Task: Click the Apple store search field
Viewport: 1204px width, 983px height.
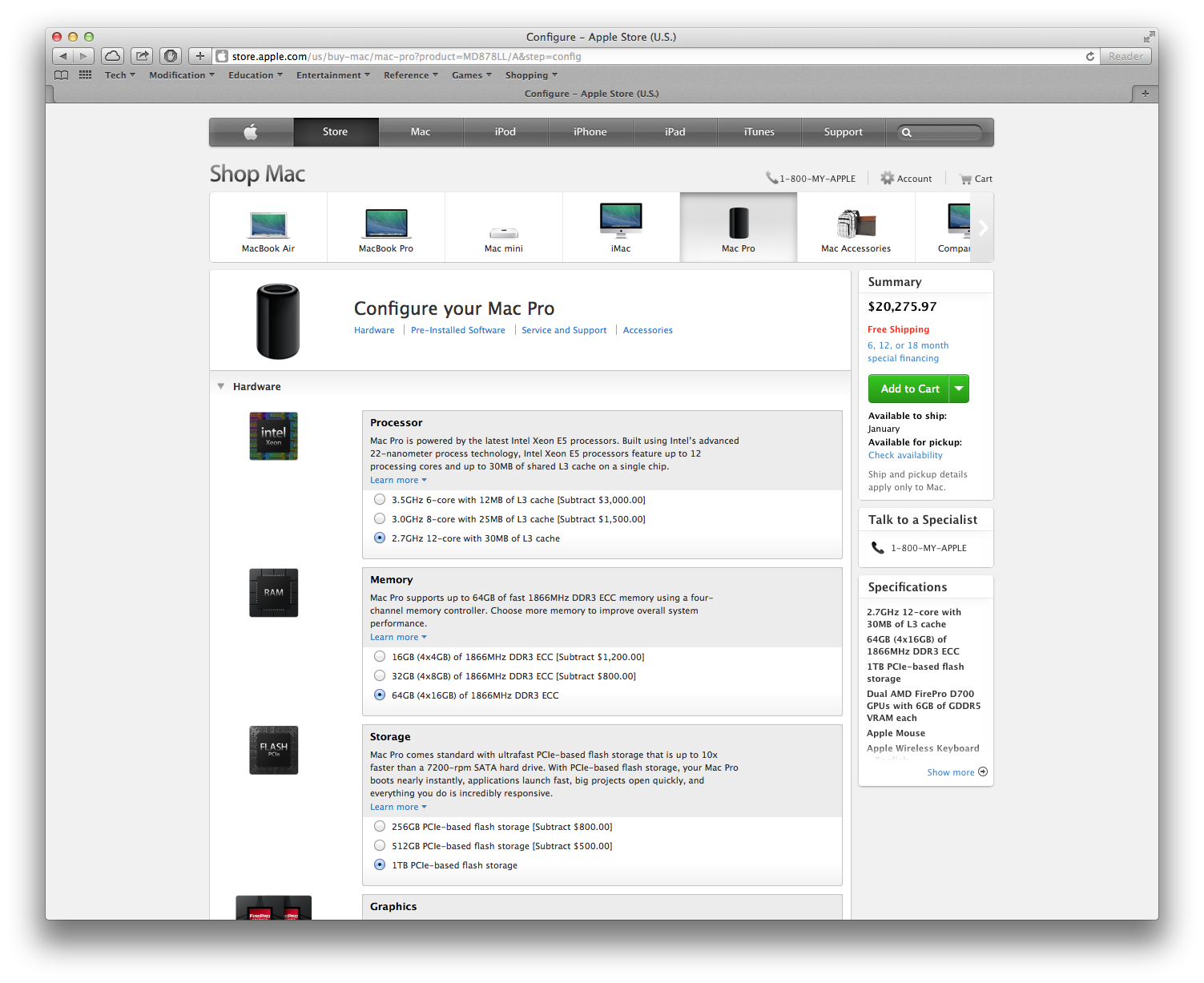Action: click(x=940, y=132)
